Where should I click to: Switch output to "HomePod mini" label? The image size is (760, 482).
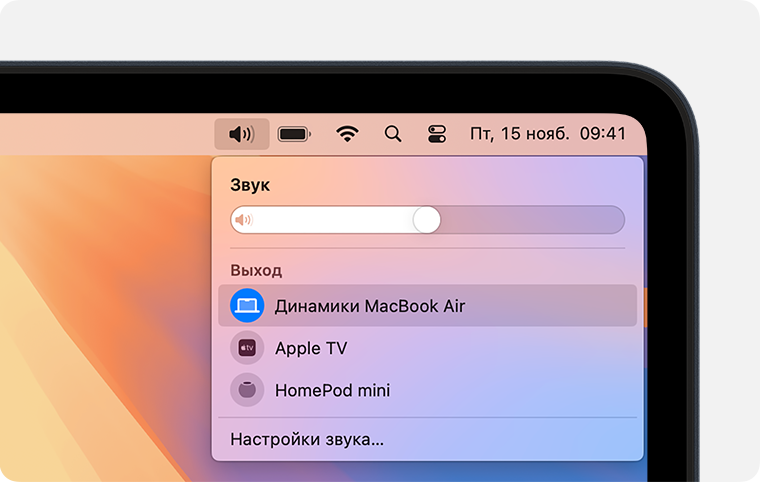click(332, 390)
